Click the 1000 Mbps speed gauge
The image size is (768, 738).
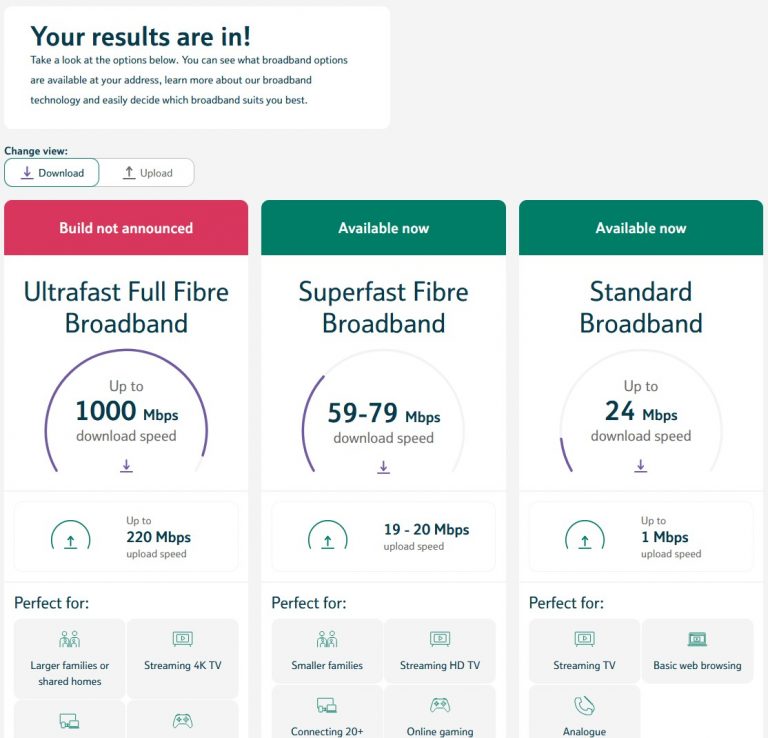[x=126, y=410]
